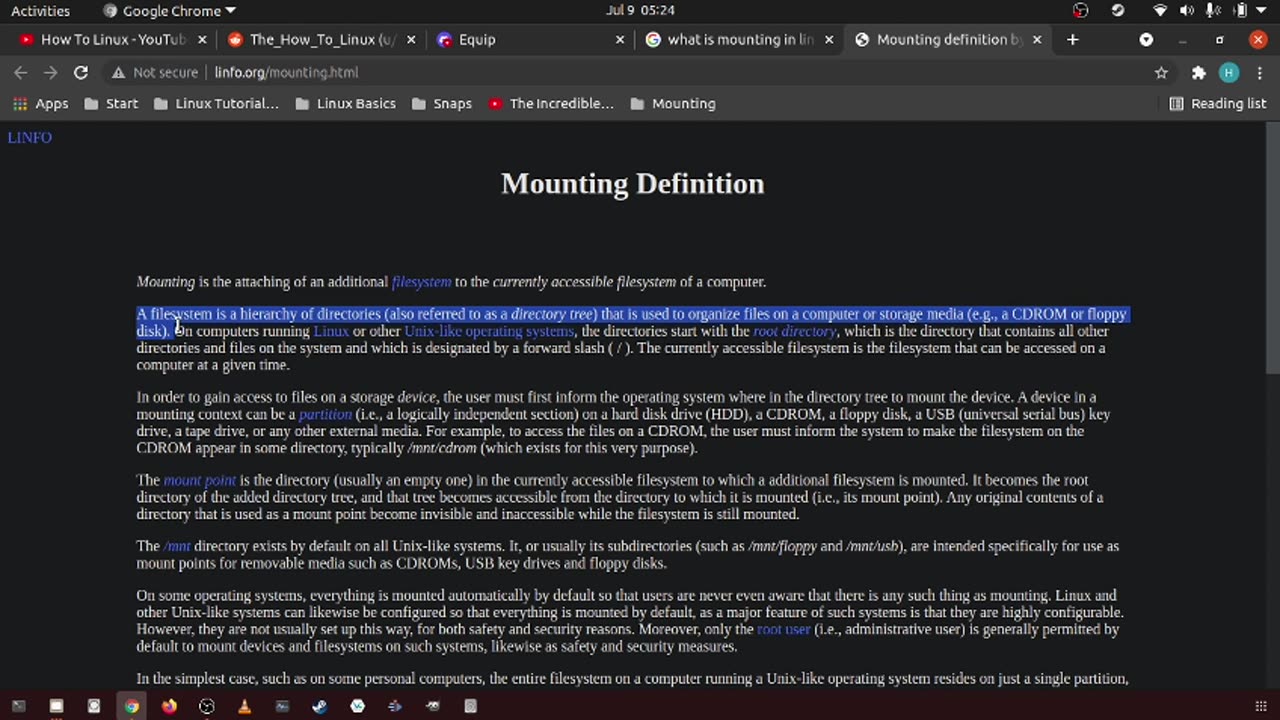This screenshot has height=720, width=1280.
Task: Follow the 'root user' link
Action: point(783,629)
